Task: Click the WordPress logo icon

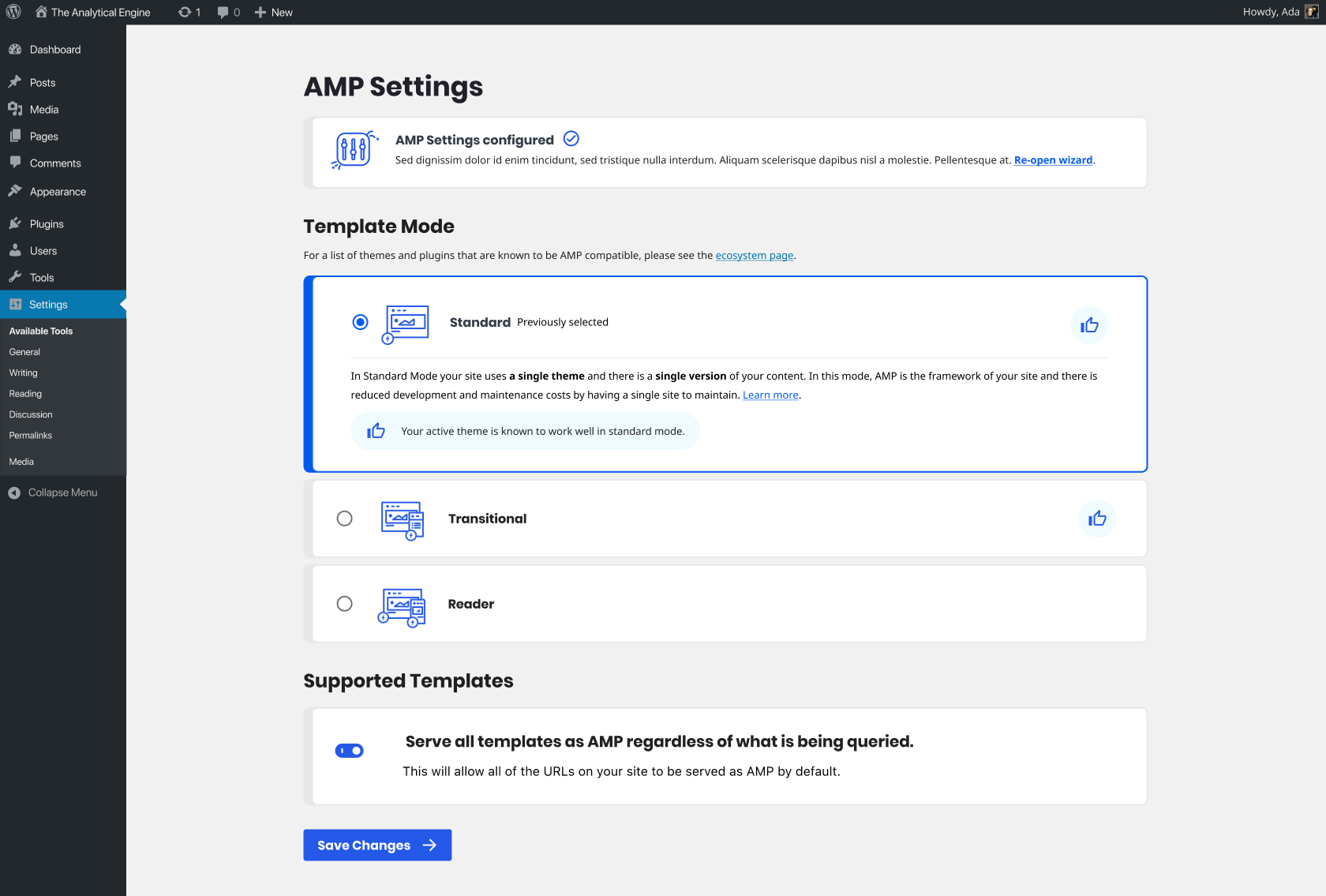Action: point(13,12)
